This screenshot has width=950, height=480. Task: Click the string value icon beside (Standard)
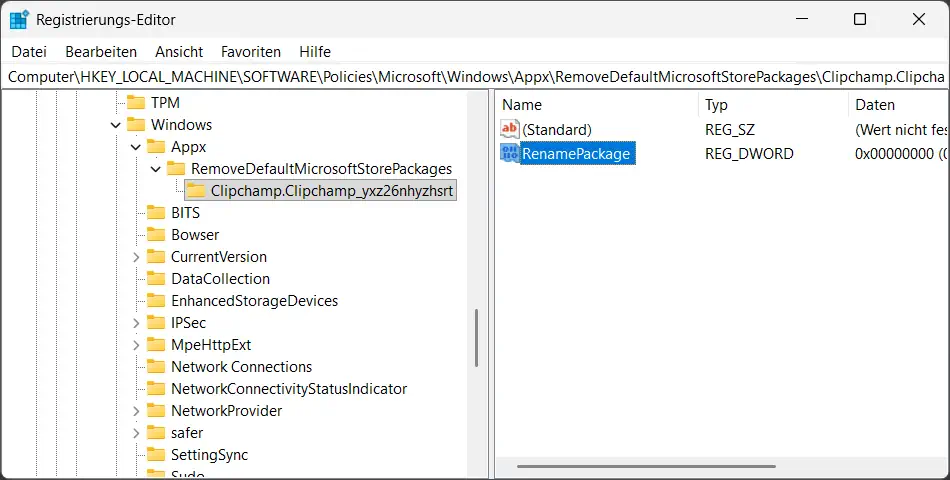click(509, 130)
